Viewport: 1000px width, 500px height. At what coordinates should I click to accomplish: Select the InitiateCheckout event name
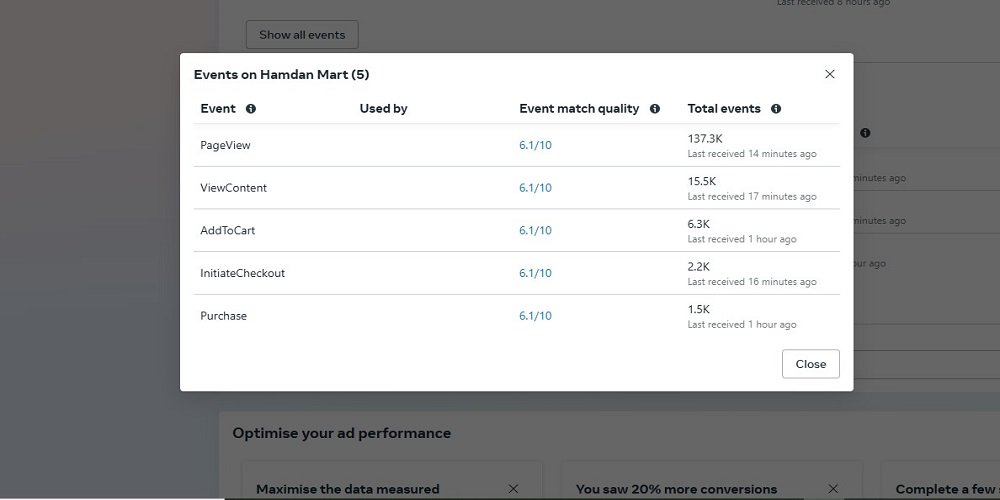tap(242, 274)
